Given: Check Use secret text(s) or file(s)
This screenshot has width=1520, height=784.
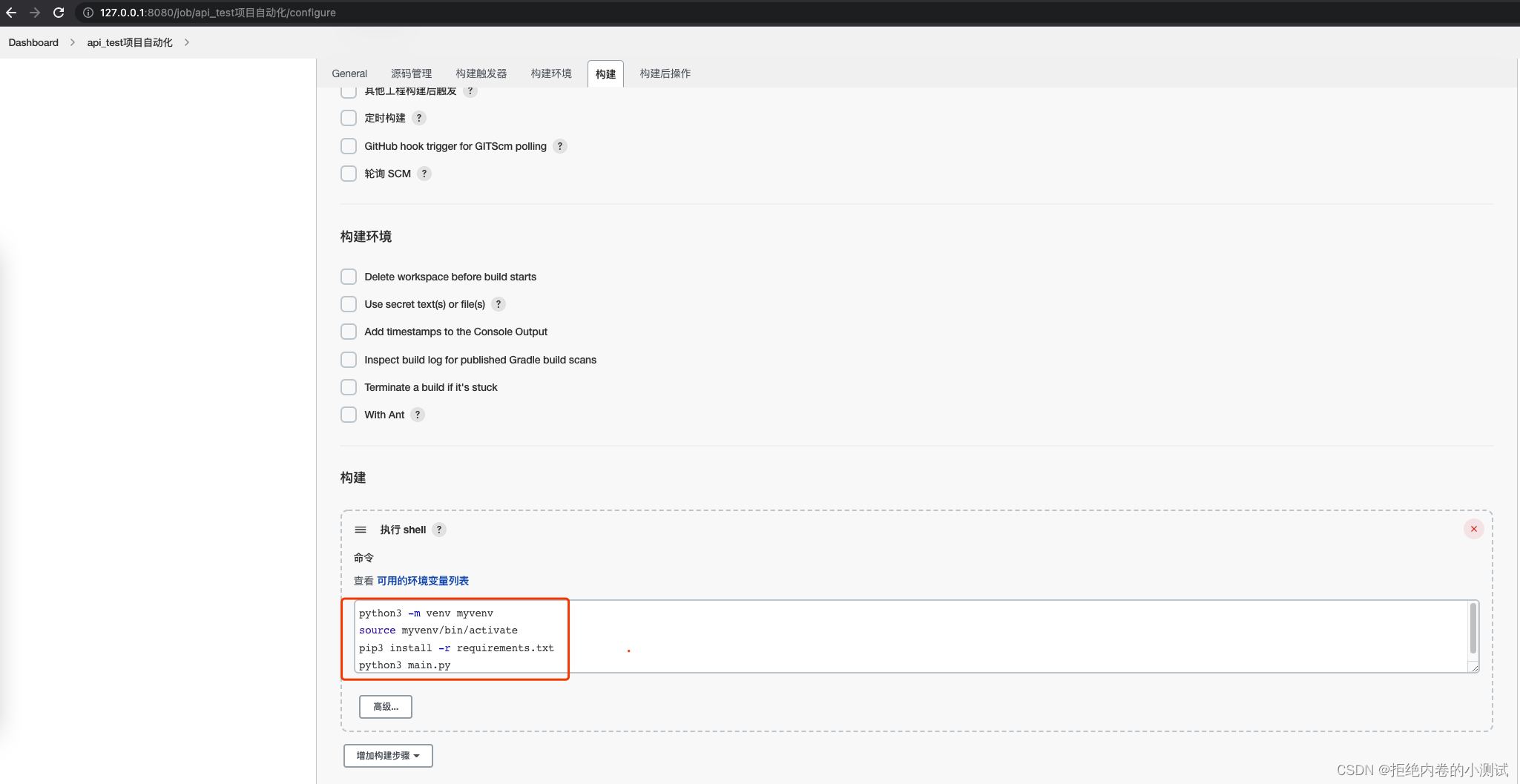Looking at the screenshot, I should coord(349,304).
